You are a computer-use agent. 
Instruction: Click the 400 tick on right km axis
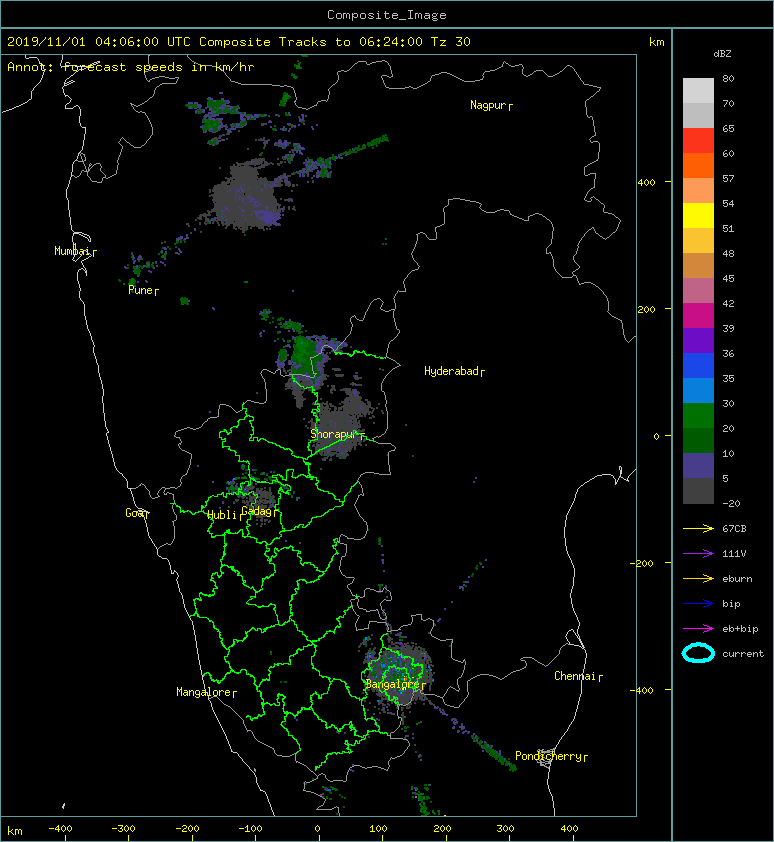646,183
